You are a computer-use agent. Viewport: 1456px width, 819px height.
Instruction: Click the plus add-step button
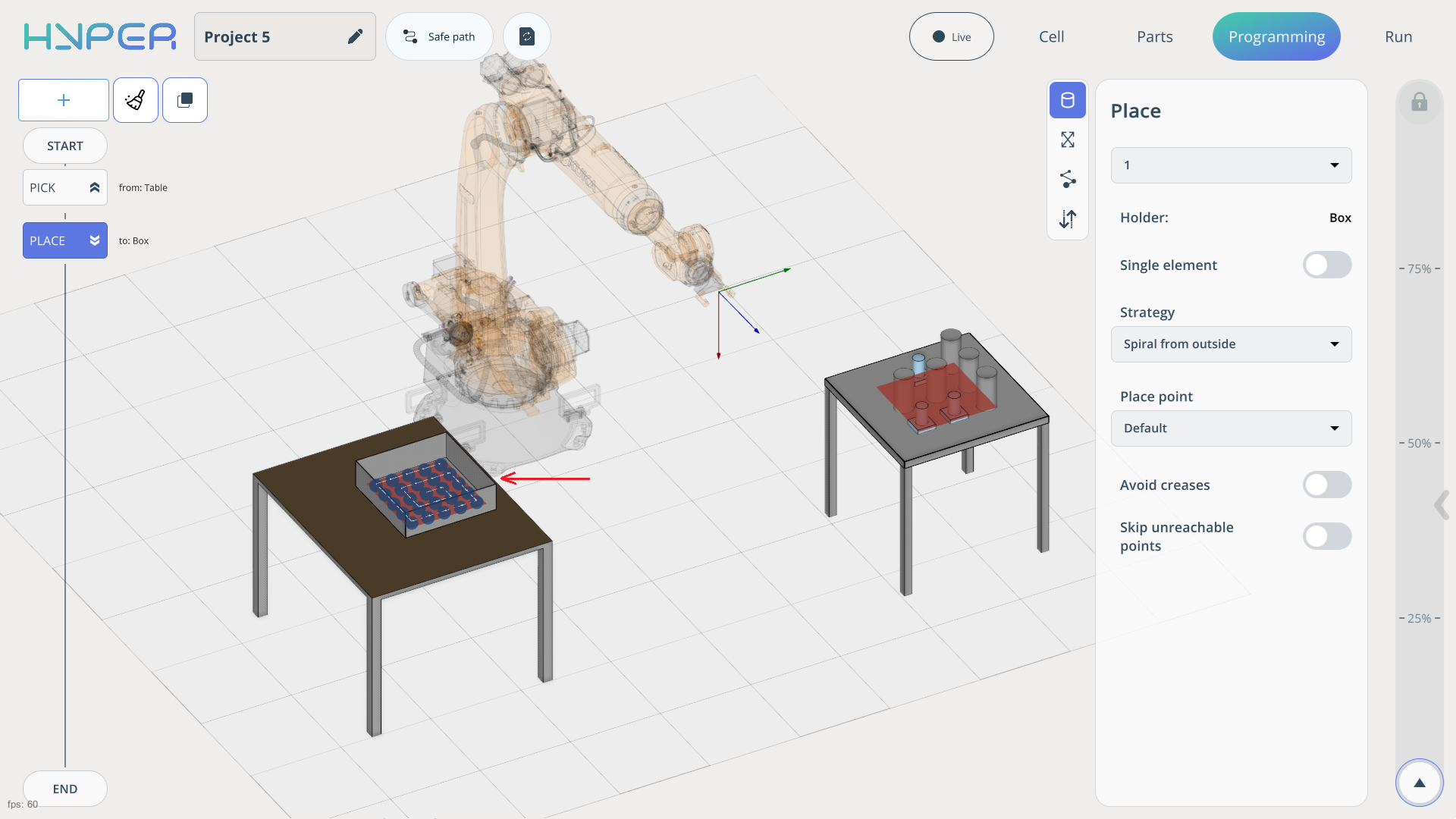pyautogui.click(x=64, y=100)
